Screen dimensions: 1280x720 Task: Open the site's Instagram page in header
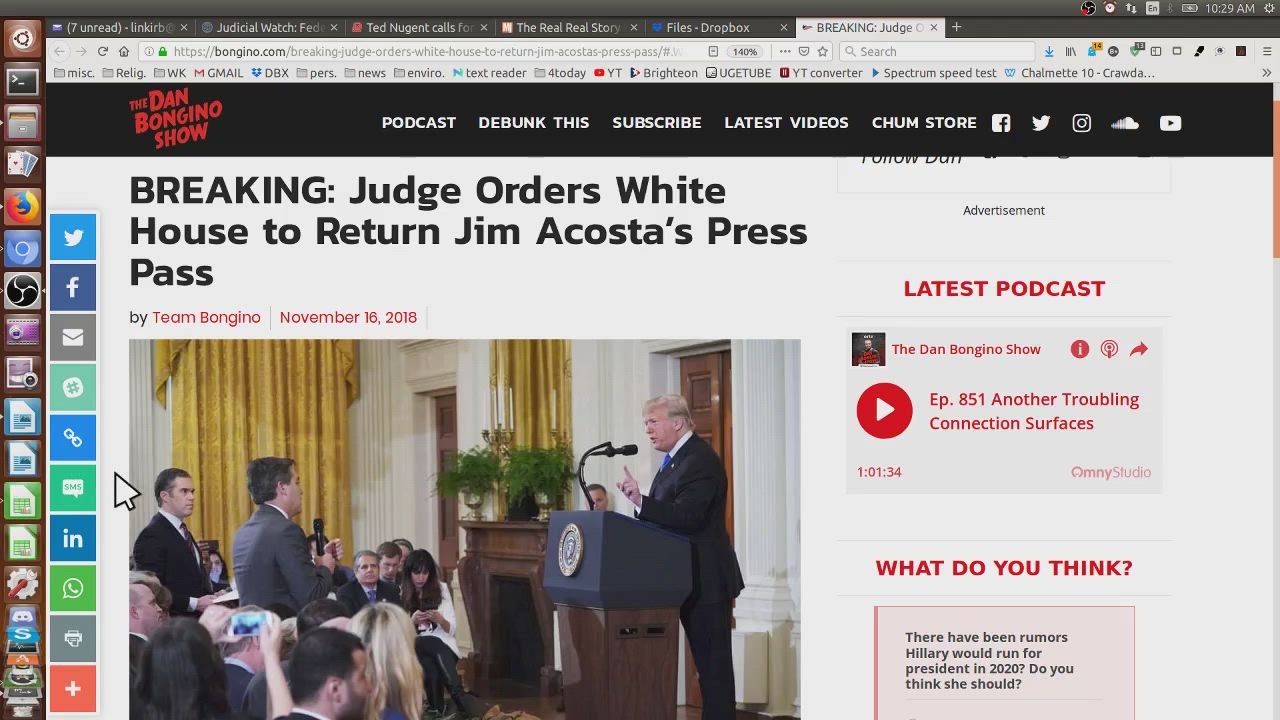click(x=1082, y=123)
